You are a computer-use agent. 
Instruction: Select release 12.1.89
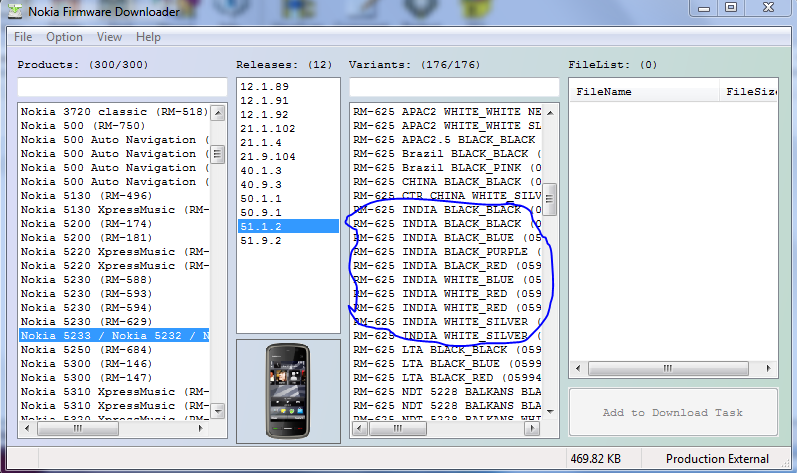click(x=288, y=86)
